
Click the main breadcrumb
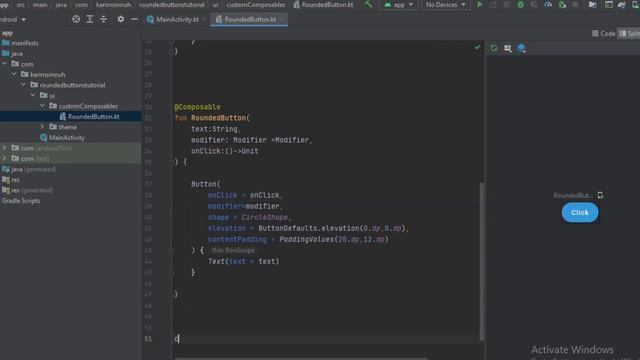[40, 5]
